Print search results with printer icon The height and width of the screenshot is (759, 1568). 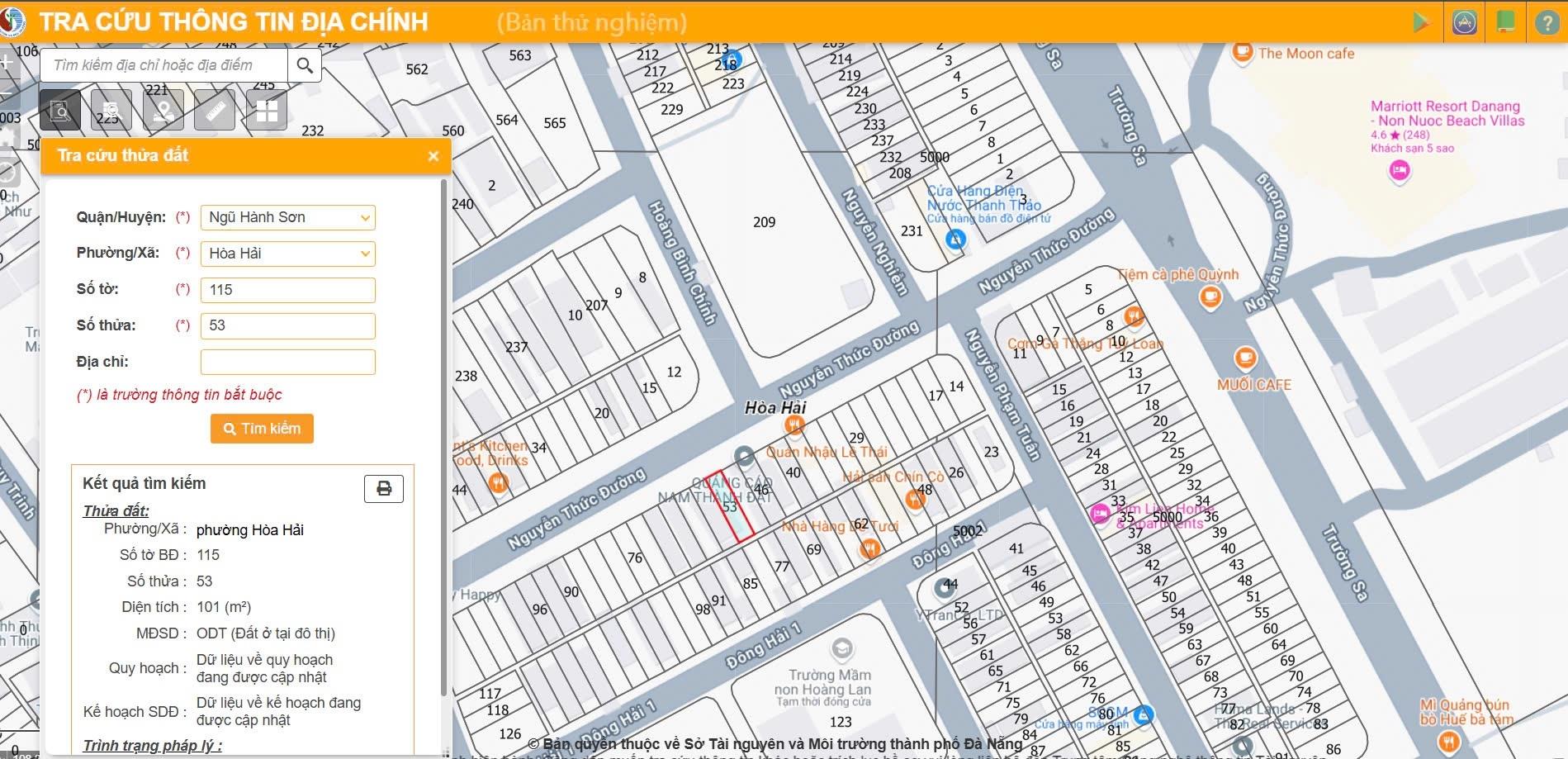(x=384, y=489)
